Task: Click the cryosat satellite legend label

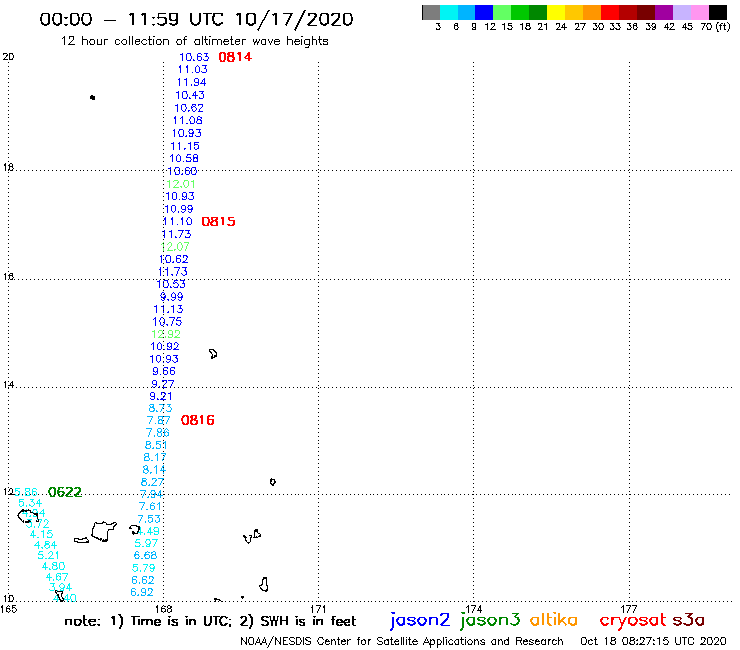Action: click(x=632, y=620)
